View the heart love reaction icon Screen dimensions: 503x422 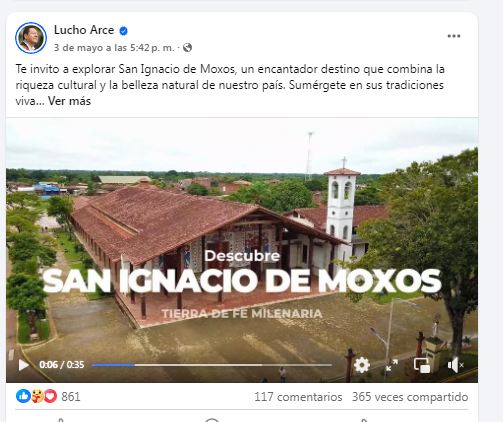click(50, 396)
